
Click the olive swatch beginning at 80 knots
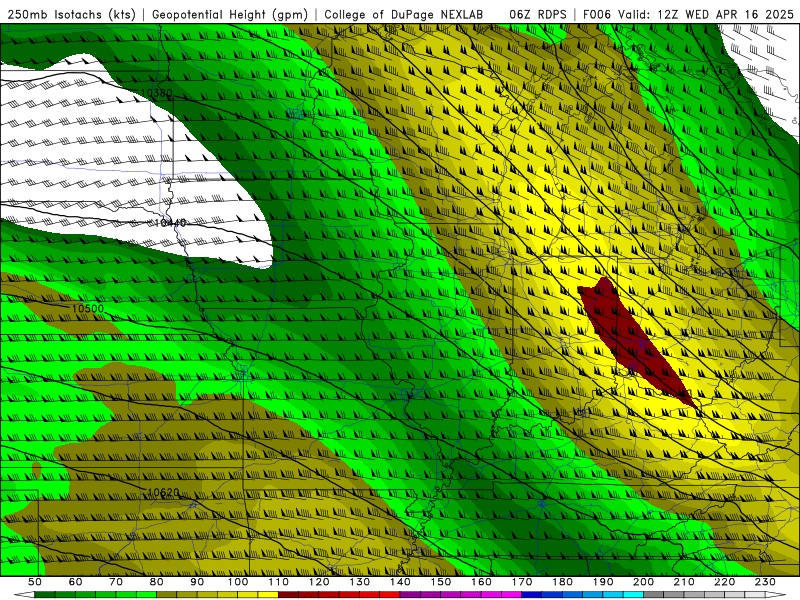click(166, 594)
